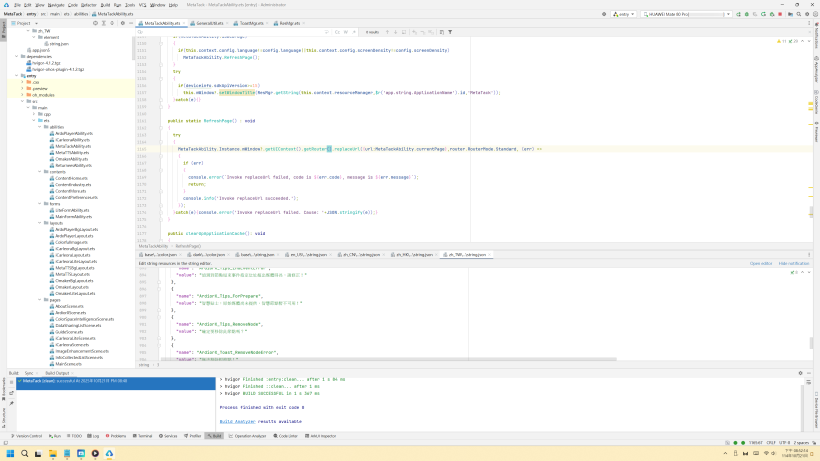The height and width of the screenshot is (461, 820).
Task: Open the entry module run configuration dropdown
Action: click(x=625, y=14)
